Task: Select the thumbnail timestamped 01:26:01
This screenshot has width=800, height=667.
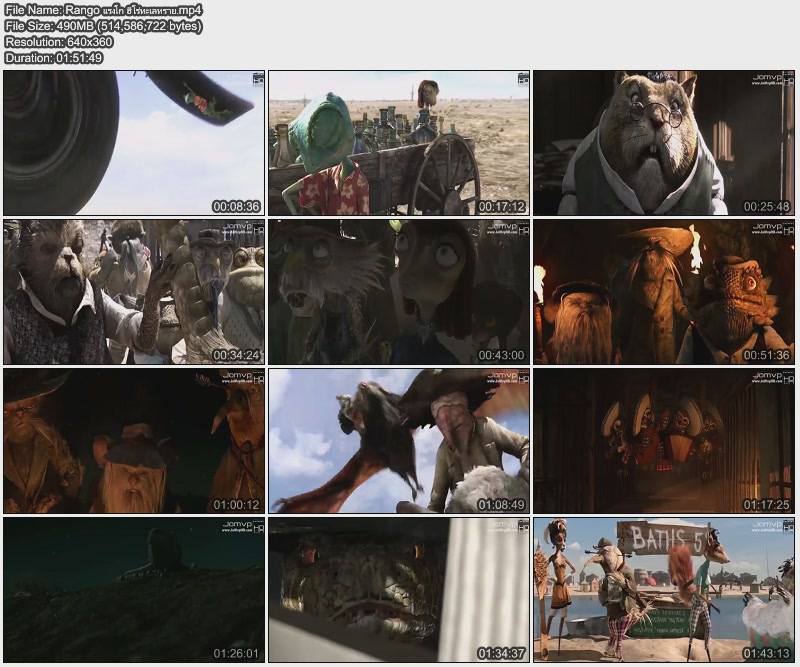Action: tap(134, 590)
